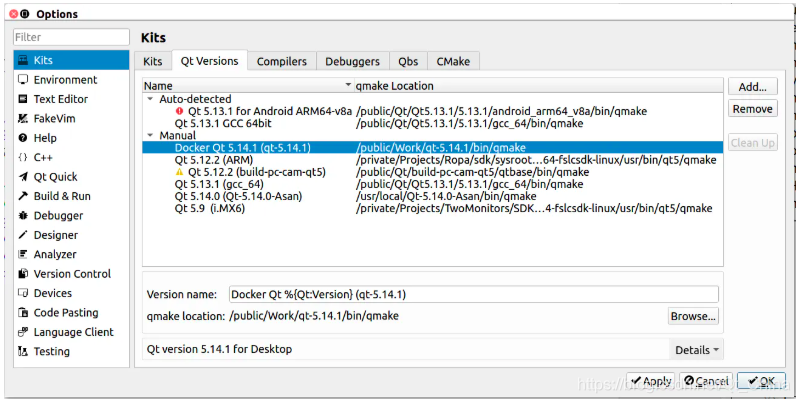
Task: Open the Environment category icon
Action: tap(23, 80)
